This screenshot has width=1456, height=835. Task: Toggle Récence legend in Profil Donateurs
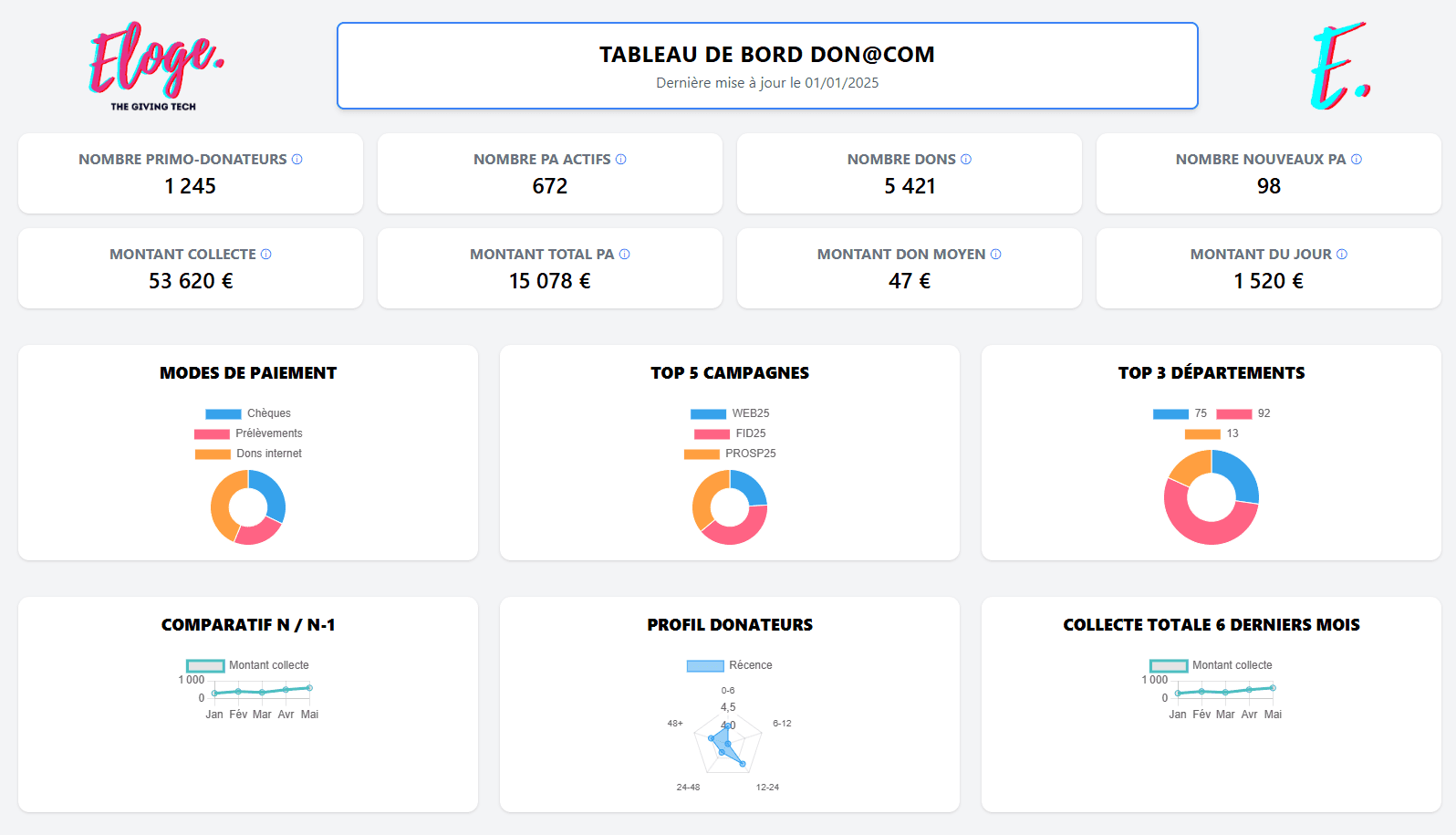(x=730, y=665)
